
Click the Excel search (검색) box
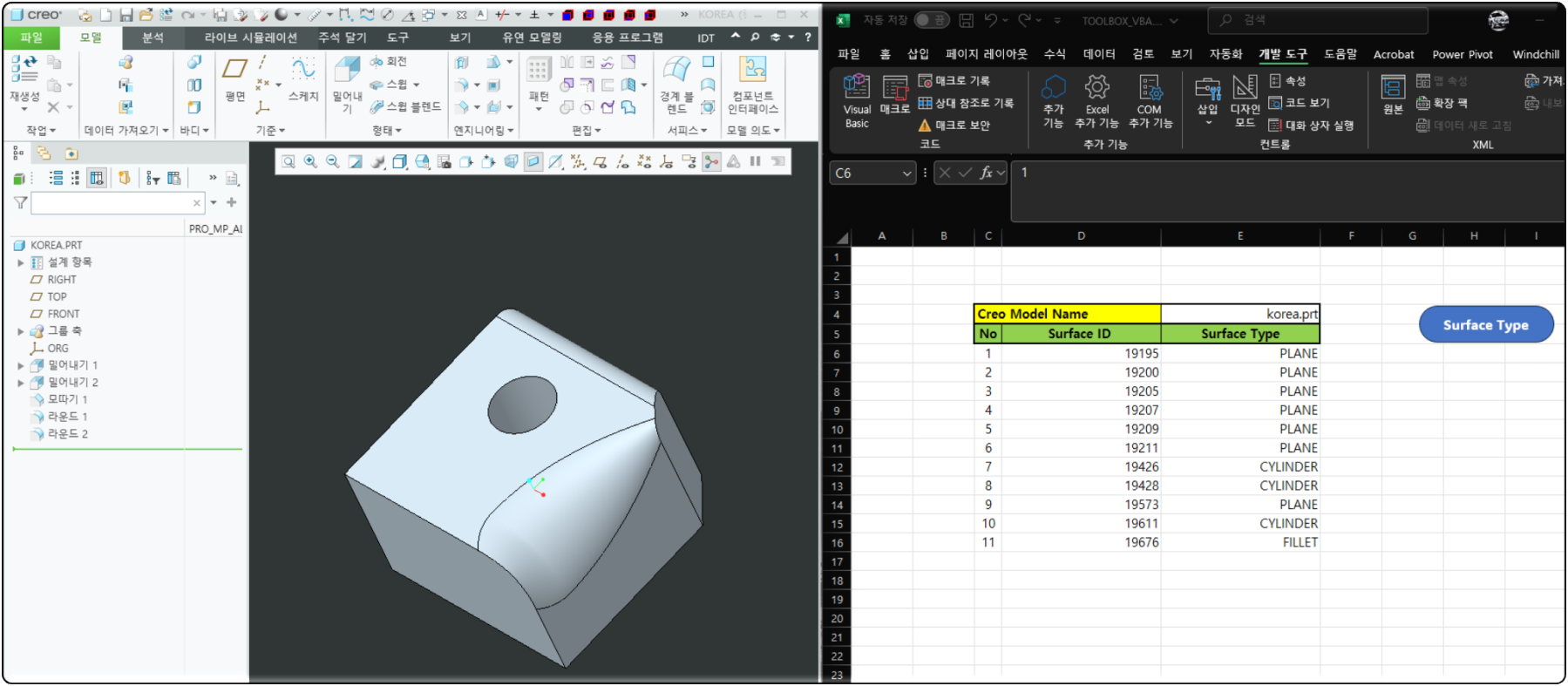tap(1319, 20)
